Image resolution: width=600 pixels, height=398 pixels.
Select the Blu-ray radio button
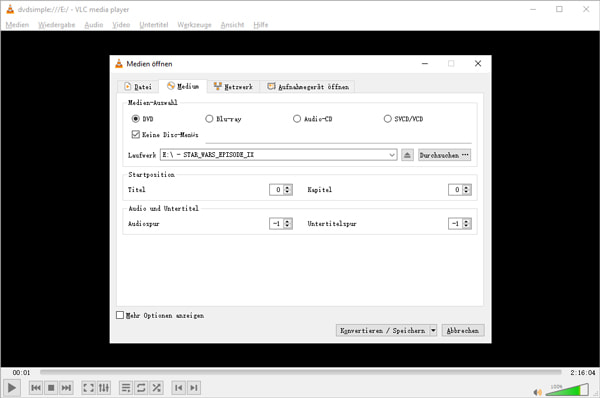pos(209,119)
